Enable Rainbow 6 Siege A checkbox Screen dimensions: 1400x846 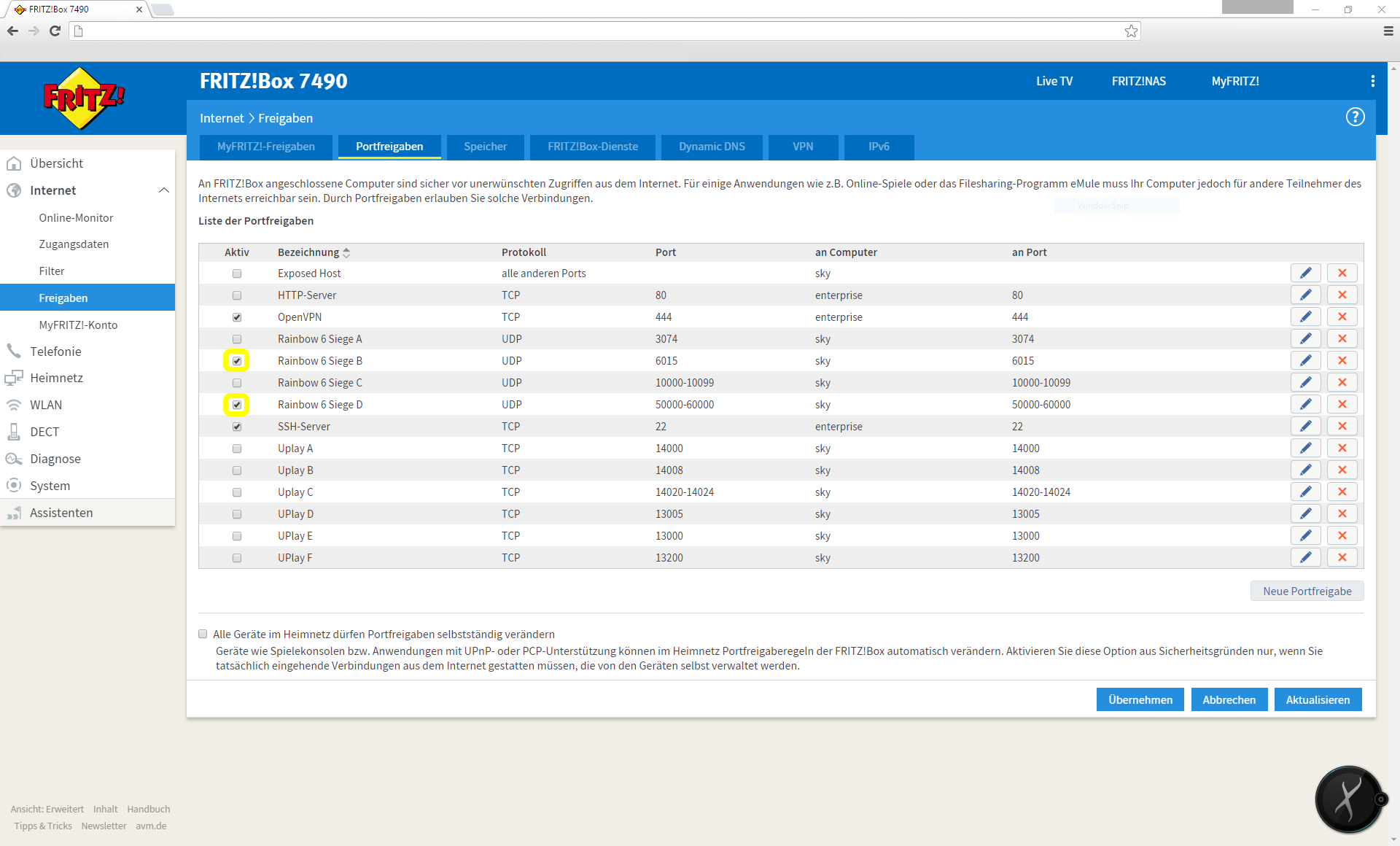click(237, 339)
